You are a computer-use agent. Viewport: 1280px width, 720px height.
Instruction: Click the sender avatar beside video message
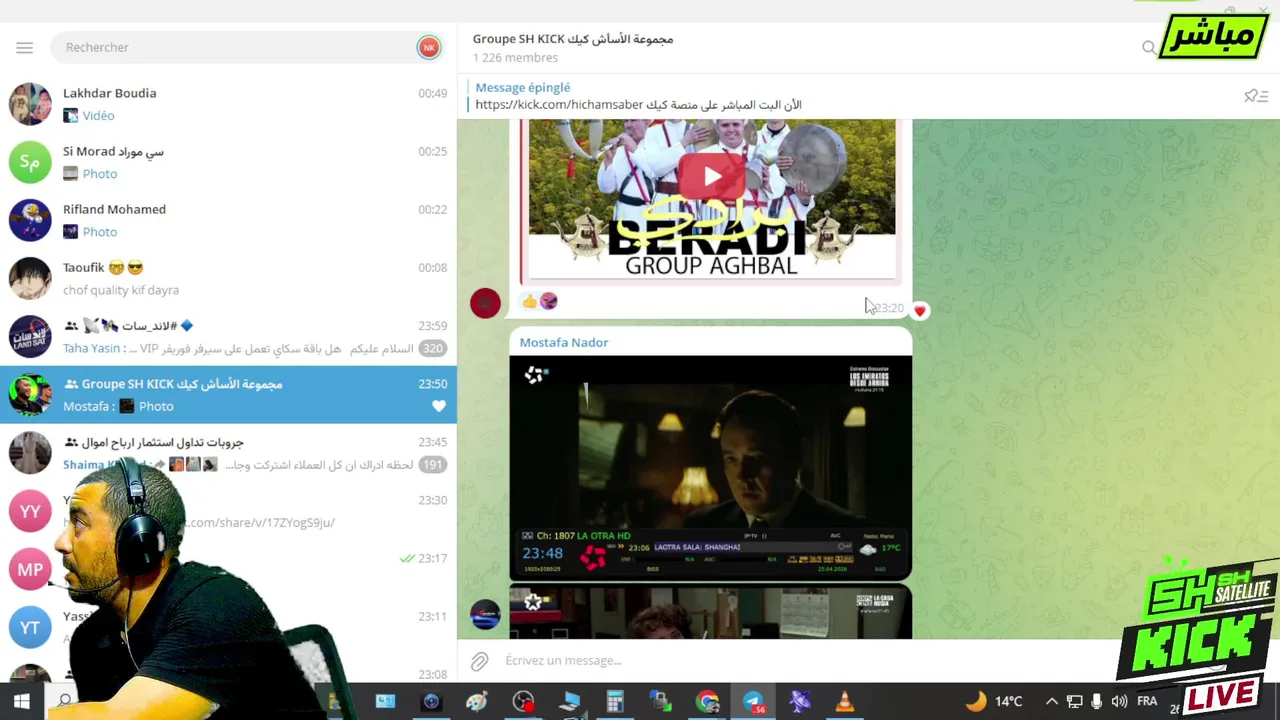485,303
